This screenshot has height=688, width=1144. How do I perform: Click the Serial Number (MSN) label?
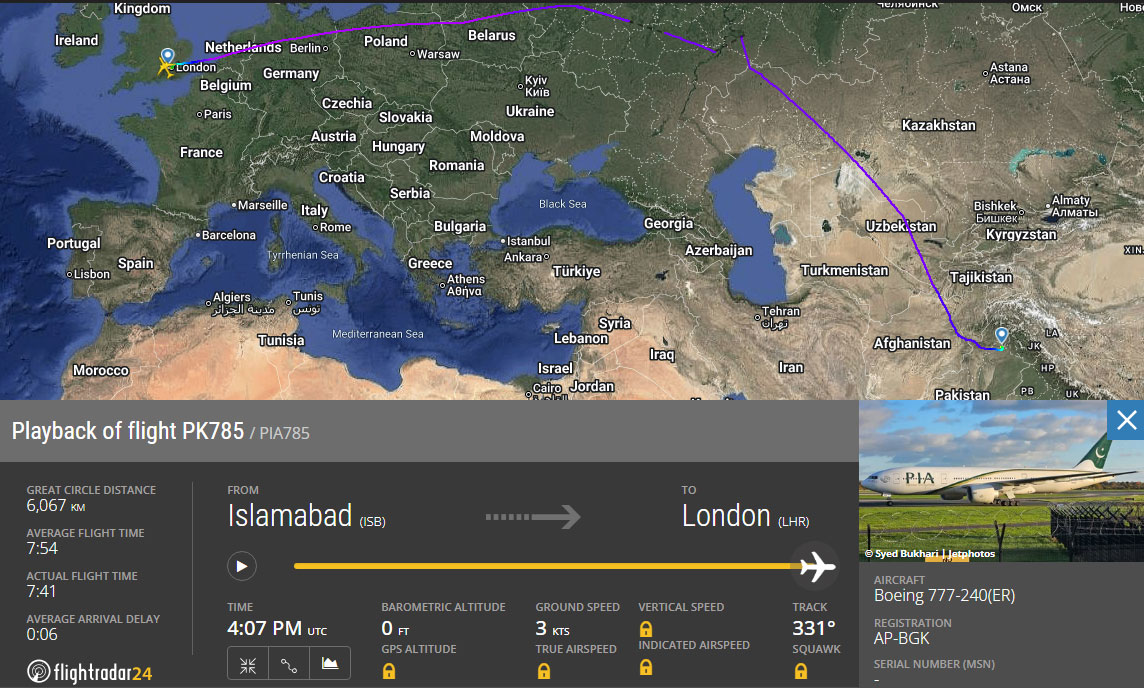tap(934, 664)
